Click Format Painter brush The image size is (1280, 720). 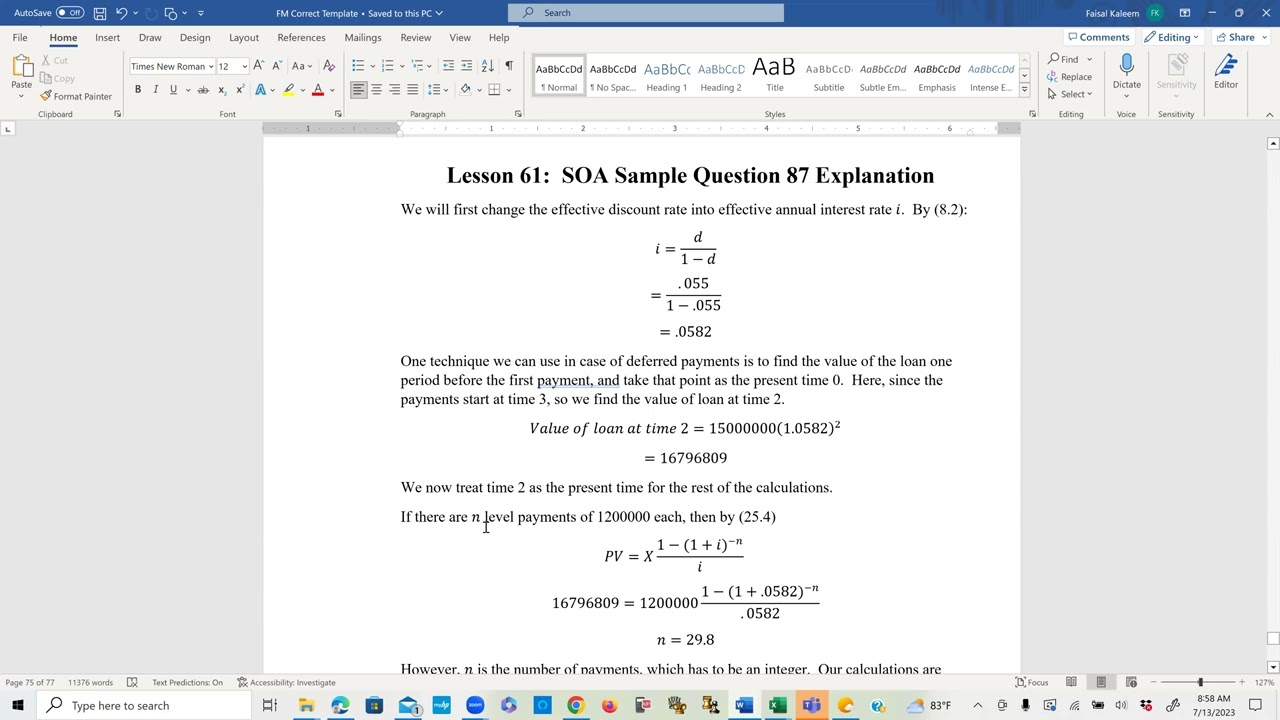pyautogui.click(x=76, y=96)
